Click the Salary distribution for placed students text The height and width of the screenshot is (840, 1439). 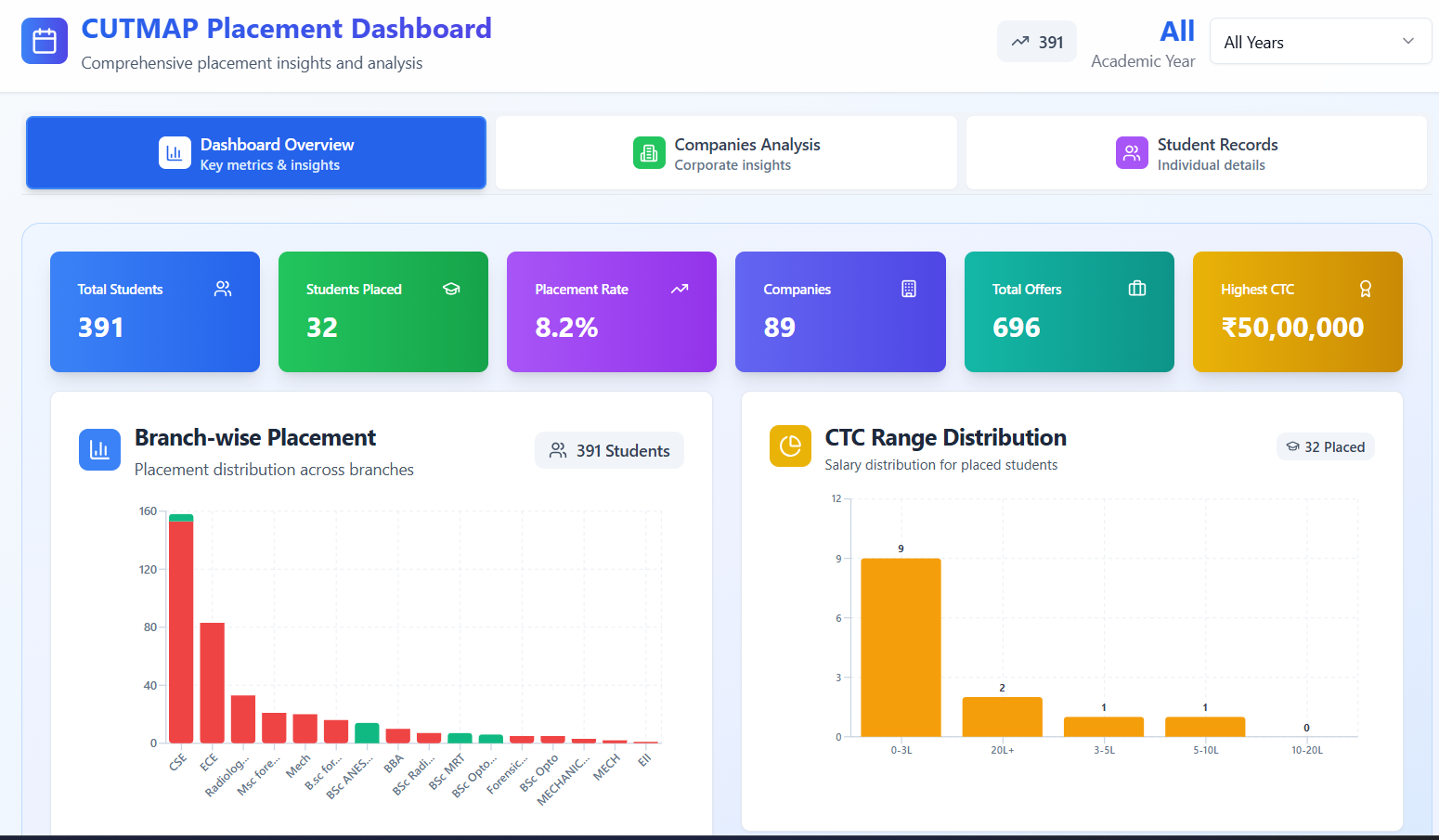941,465
